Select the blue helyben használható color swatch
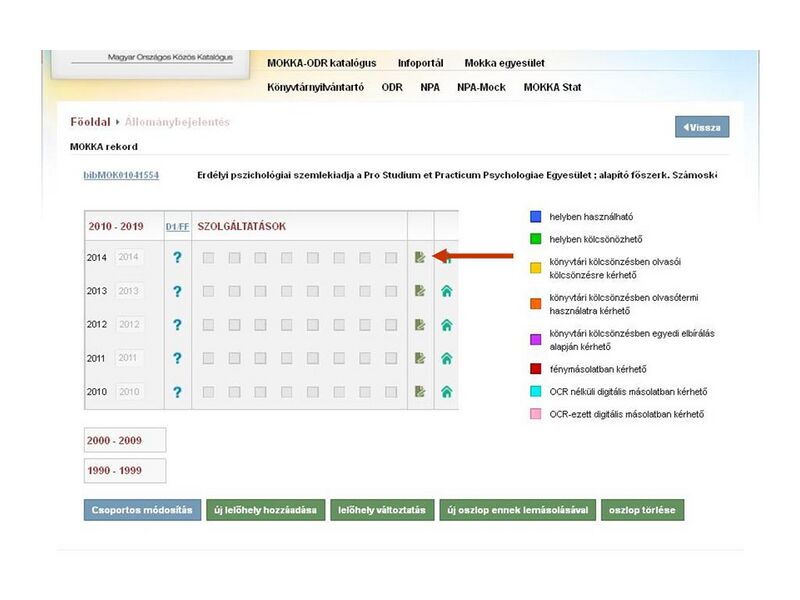The width and height of the screenshot is (800, 600). tap(534, 216)
